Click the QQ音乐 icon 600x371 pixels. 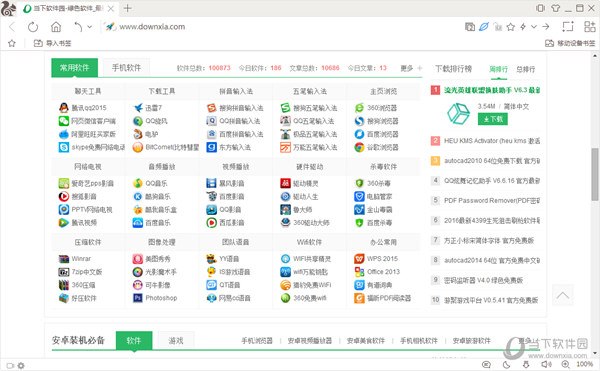click(x=138, y=183)
